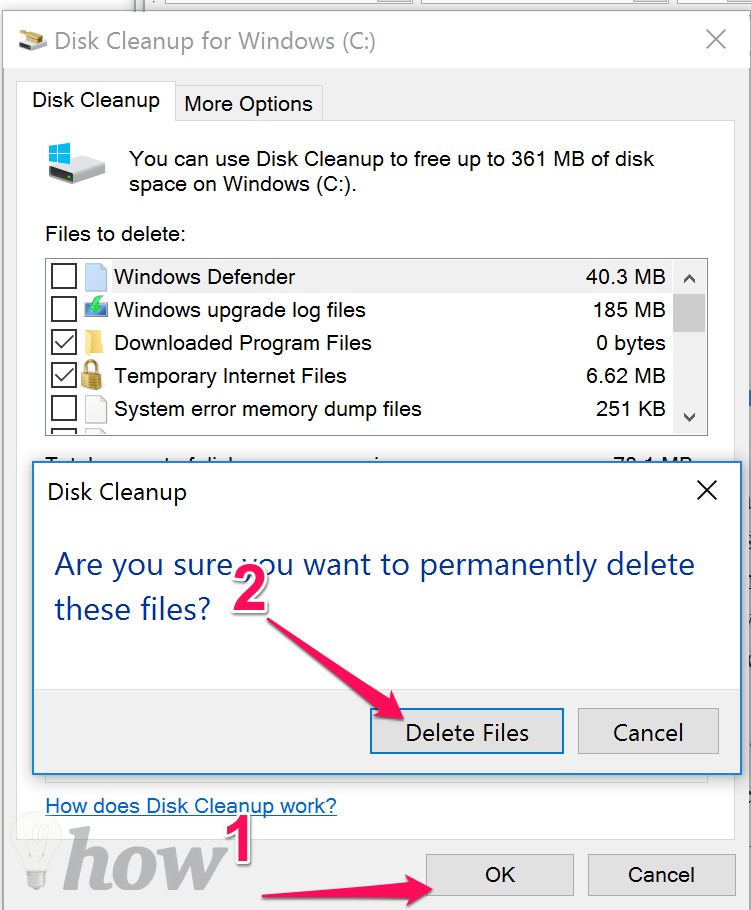This screenshot has width=751, height=910.
Task: Select the Windows upgrade log files icon
Action: 96,306
